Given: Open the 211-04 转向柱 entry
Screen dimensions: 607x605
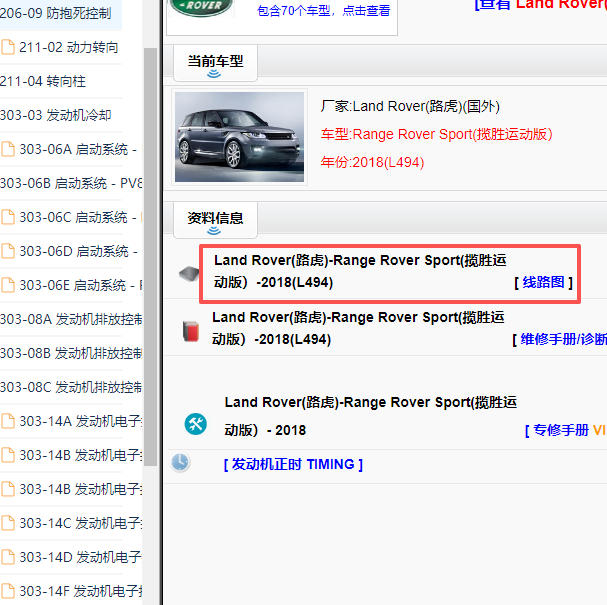Looking at the screenshot, I should click(x=43, y=81).
